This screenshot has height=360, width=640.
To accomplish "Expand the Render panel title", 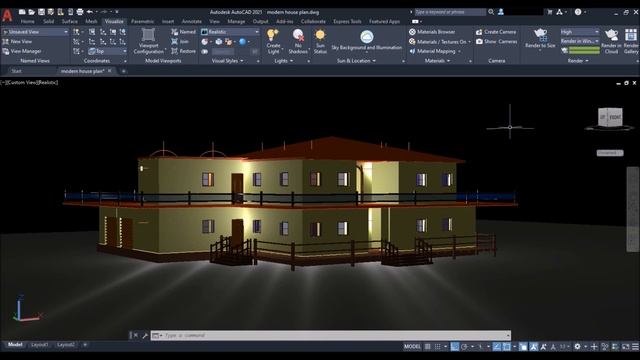I will [578, 61].
